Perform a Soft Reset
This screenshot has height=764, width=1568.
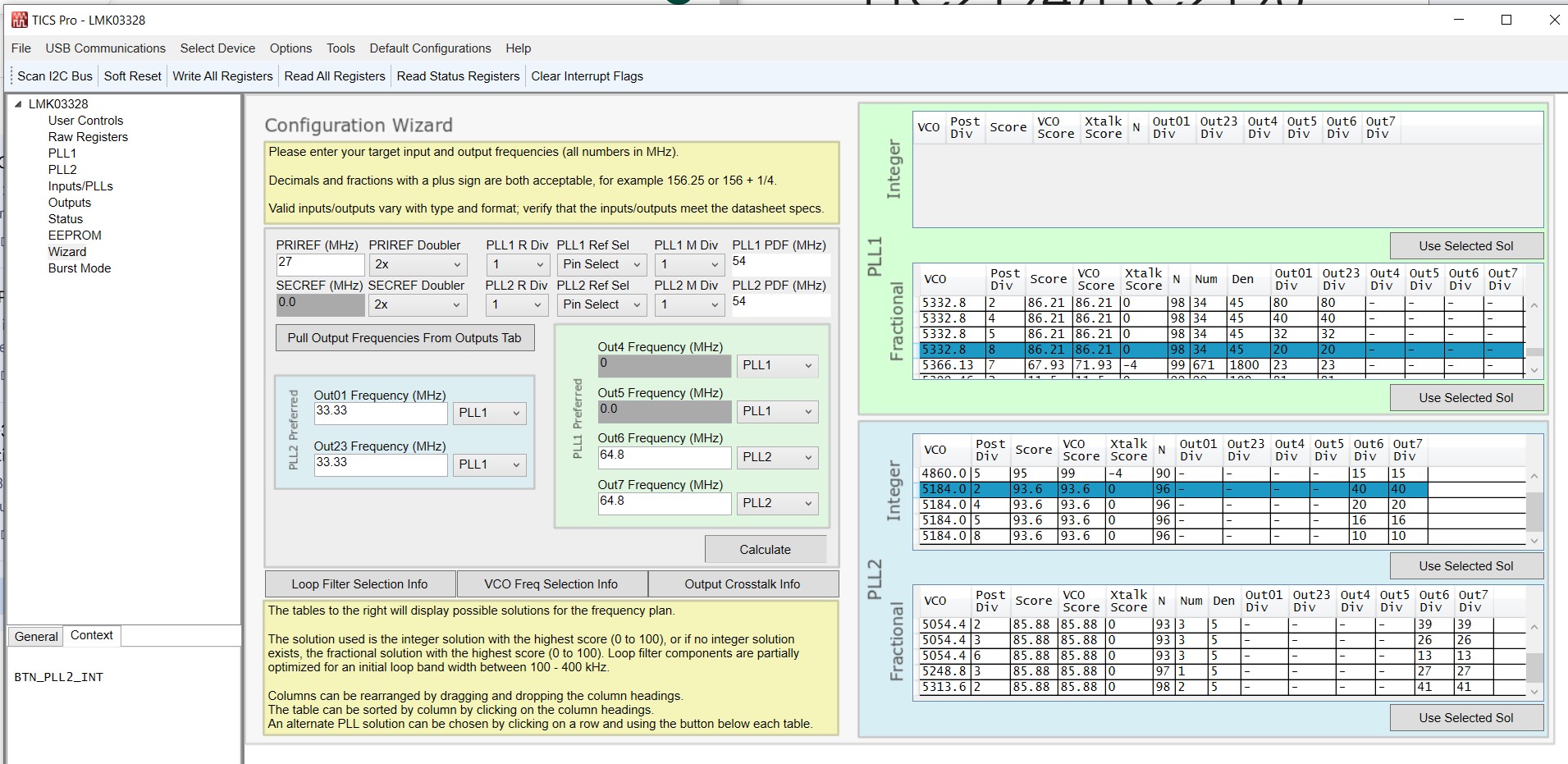[132, 75]
